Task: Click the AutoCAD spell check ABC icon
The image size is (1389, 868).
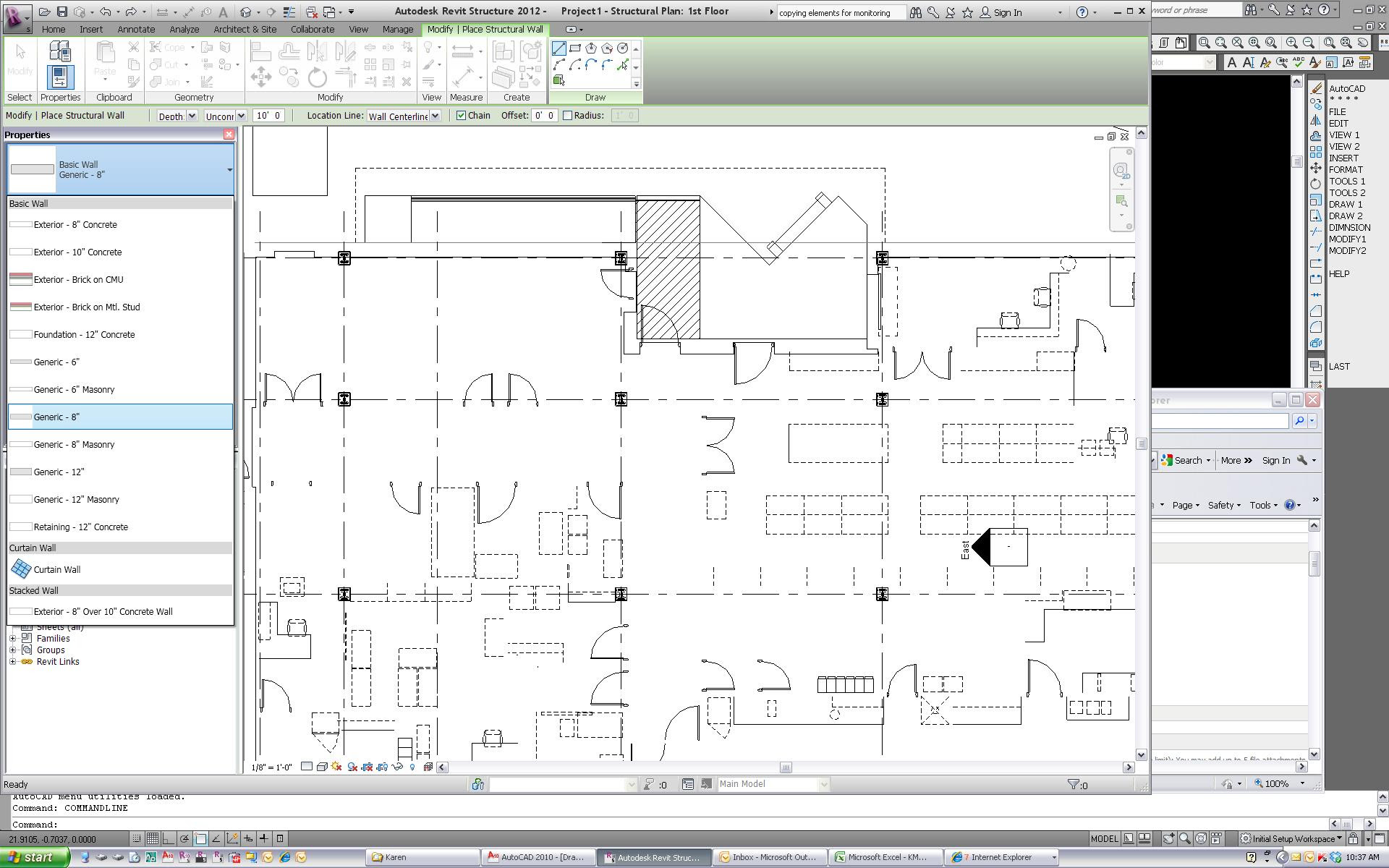Action: (1299, 62)
